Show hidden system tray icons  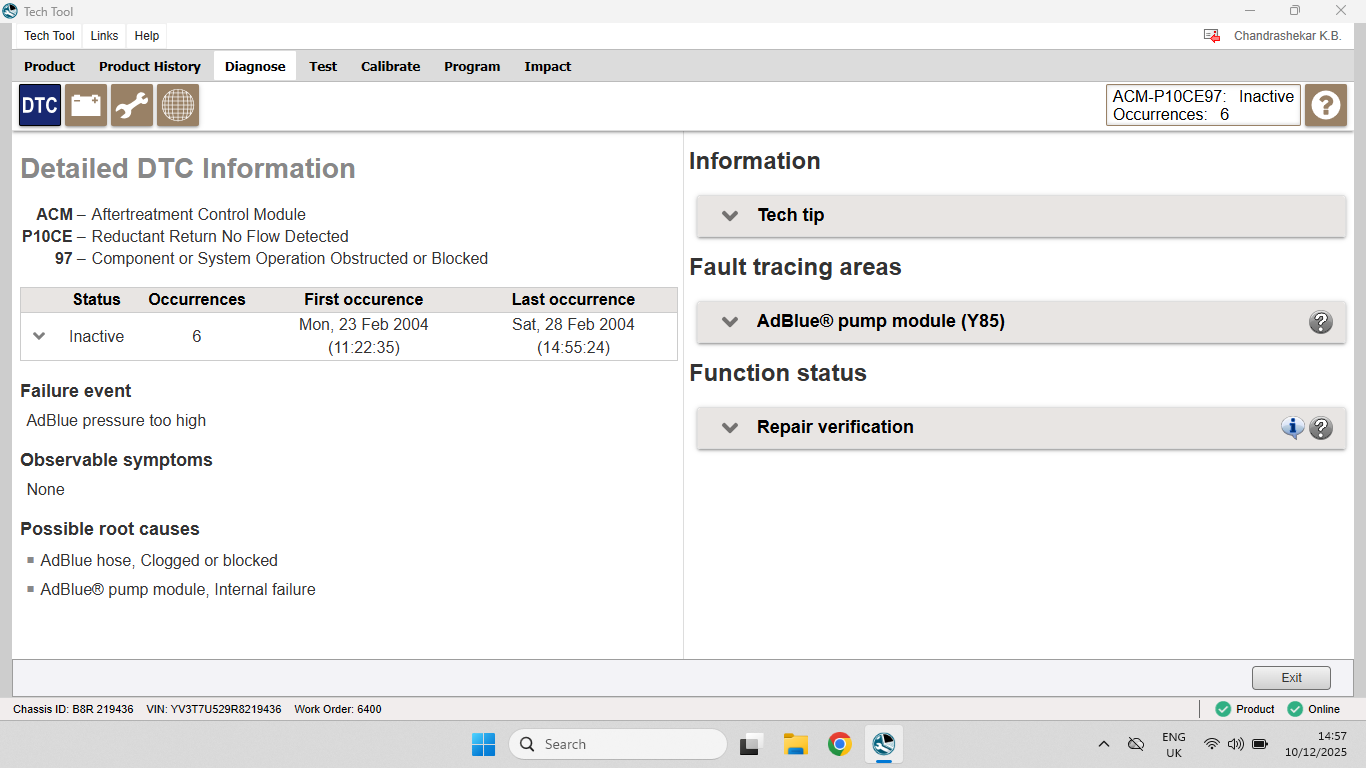1104,744
